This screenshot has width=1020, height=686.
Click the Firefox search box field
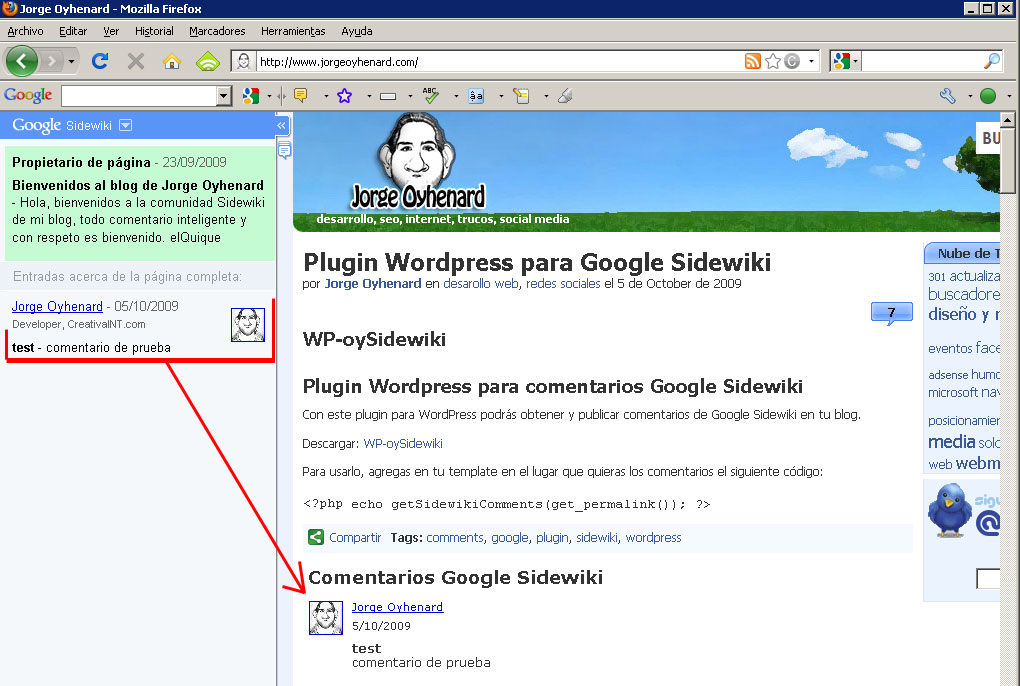[920, 61]
